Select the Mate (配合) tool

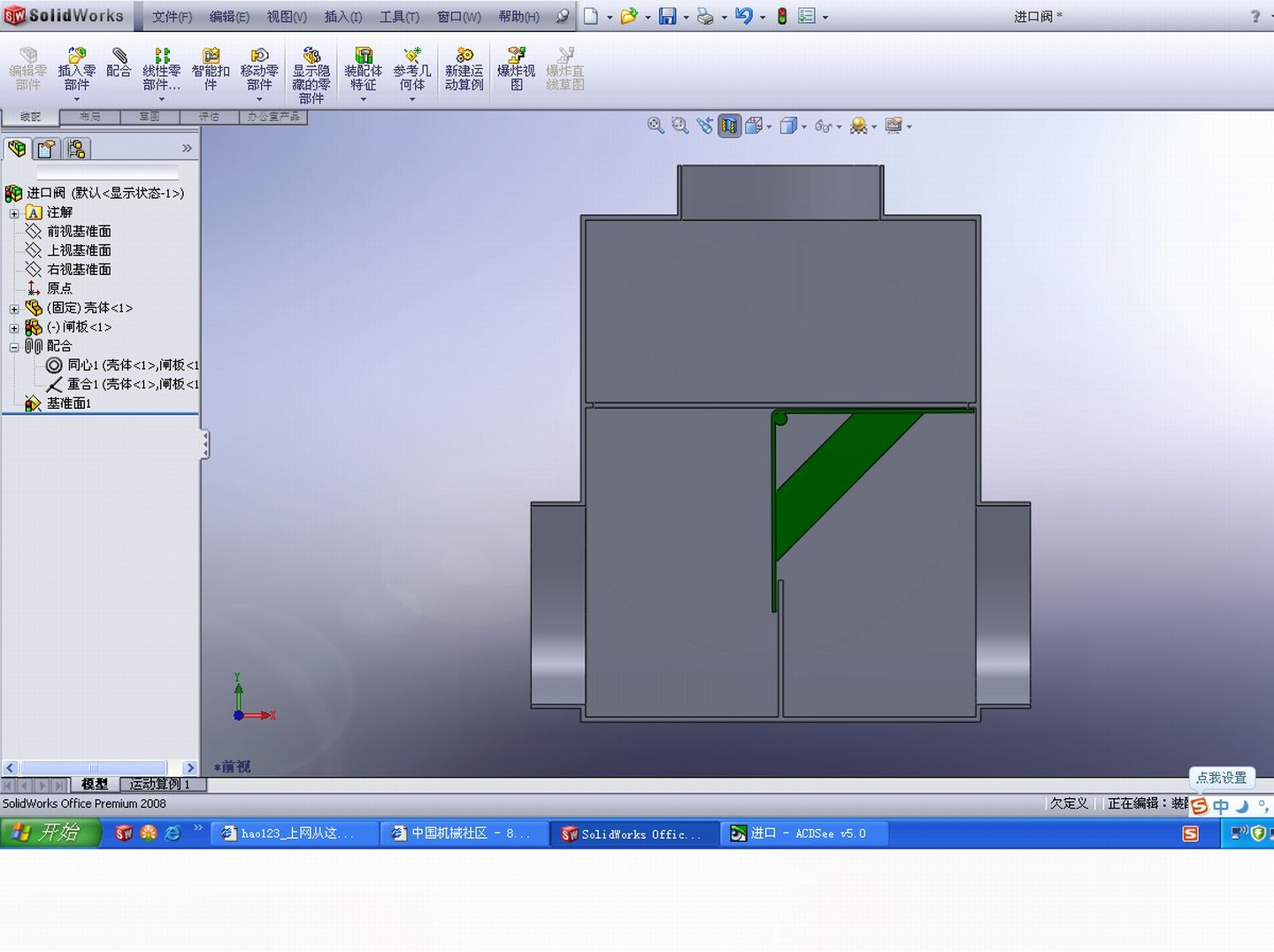pos(119,63)
